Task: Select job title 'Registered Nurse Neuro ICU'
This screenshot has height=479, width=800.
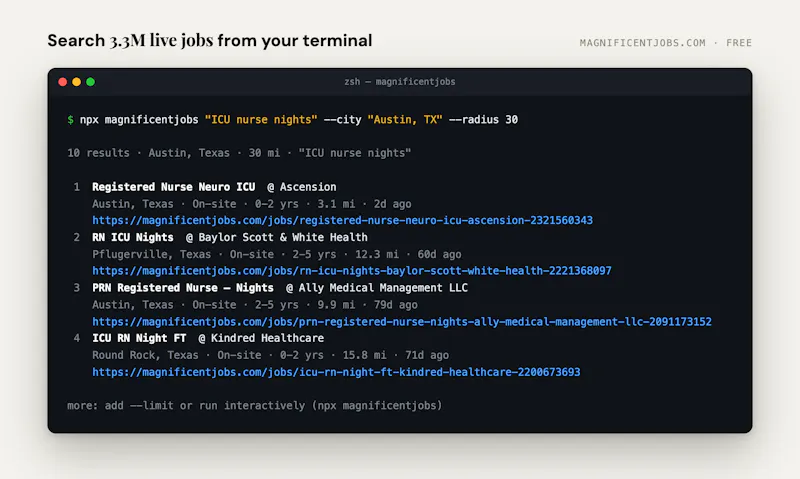Action: coord(173,187)
